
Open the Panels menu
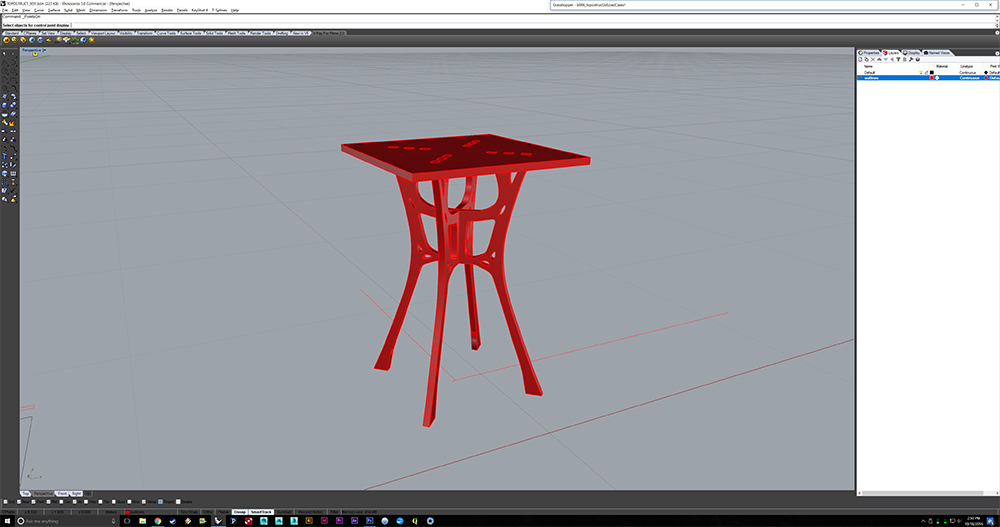coord(182,10)
